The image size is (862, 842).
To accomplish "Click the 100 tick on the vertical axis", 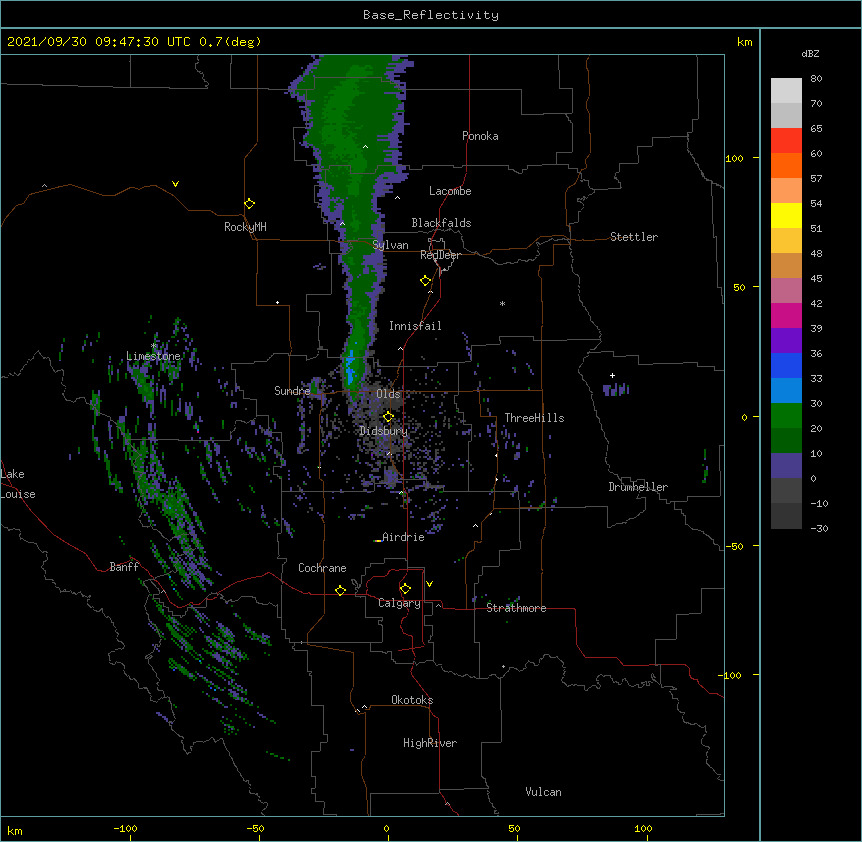I will [x=734, y=158].
